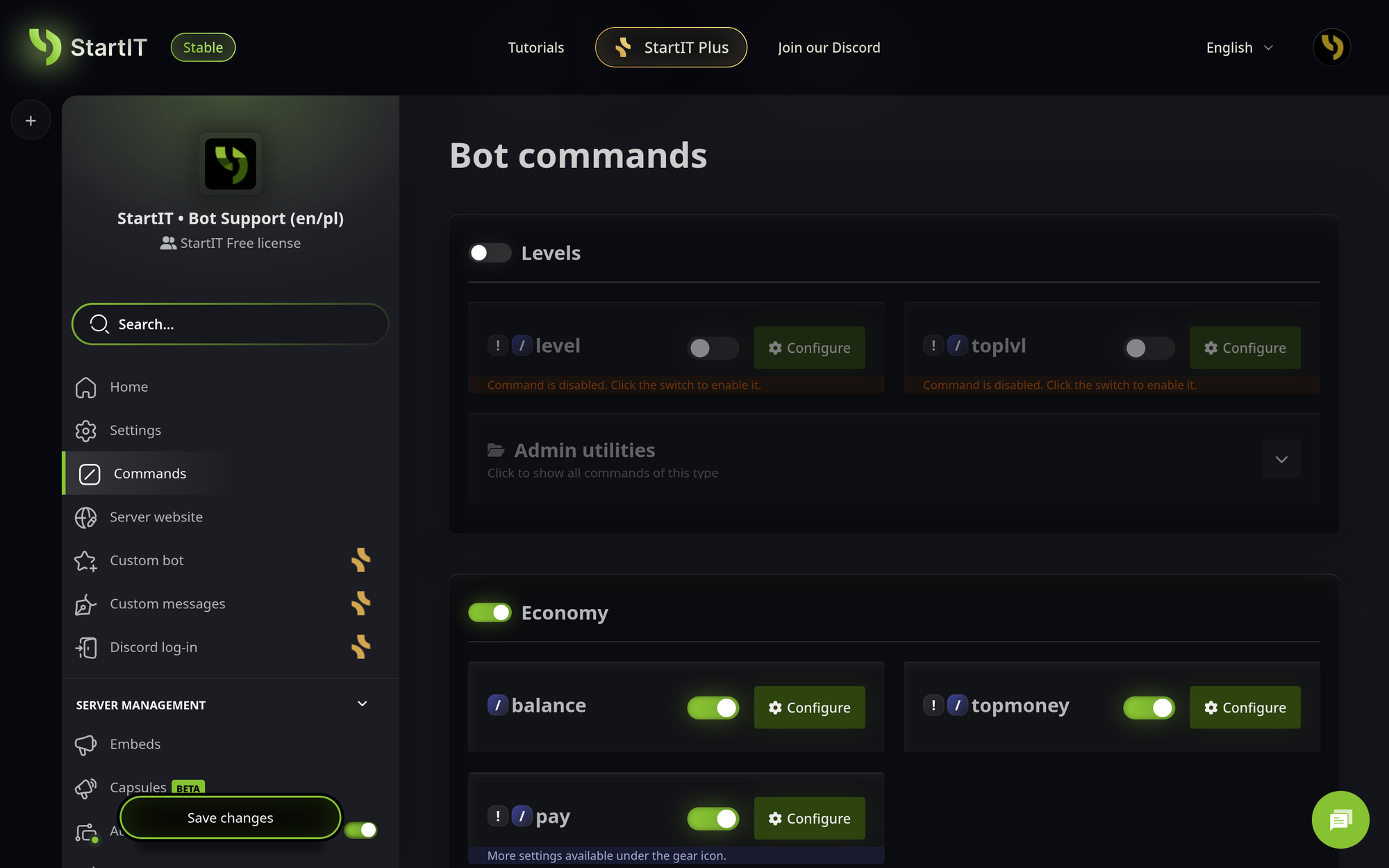The image size is (1389, 868).
Task: Turn off the topmoney command switch
Action: coord(1149,708)
